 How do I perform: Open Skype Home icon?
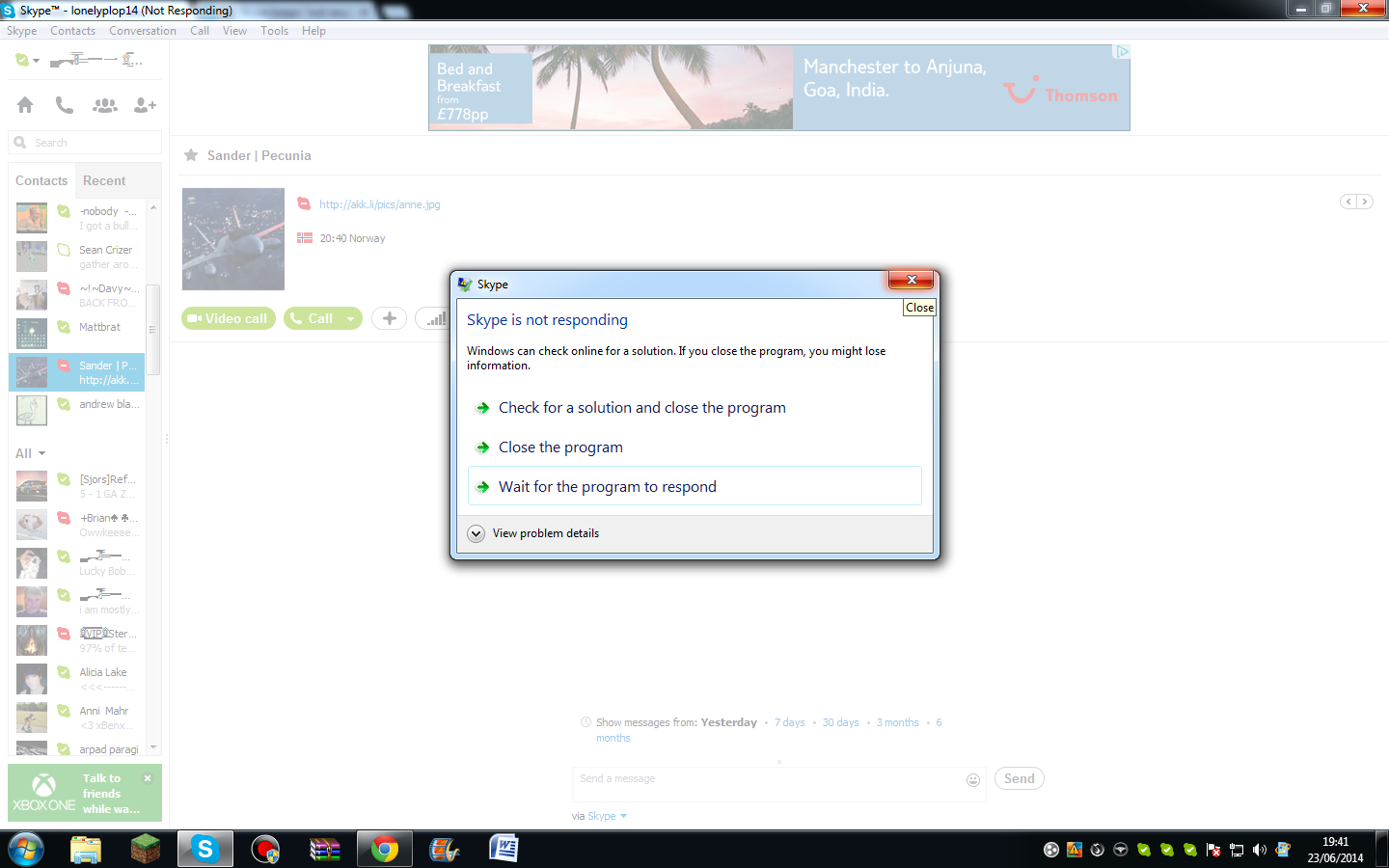coord(25,104)
